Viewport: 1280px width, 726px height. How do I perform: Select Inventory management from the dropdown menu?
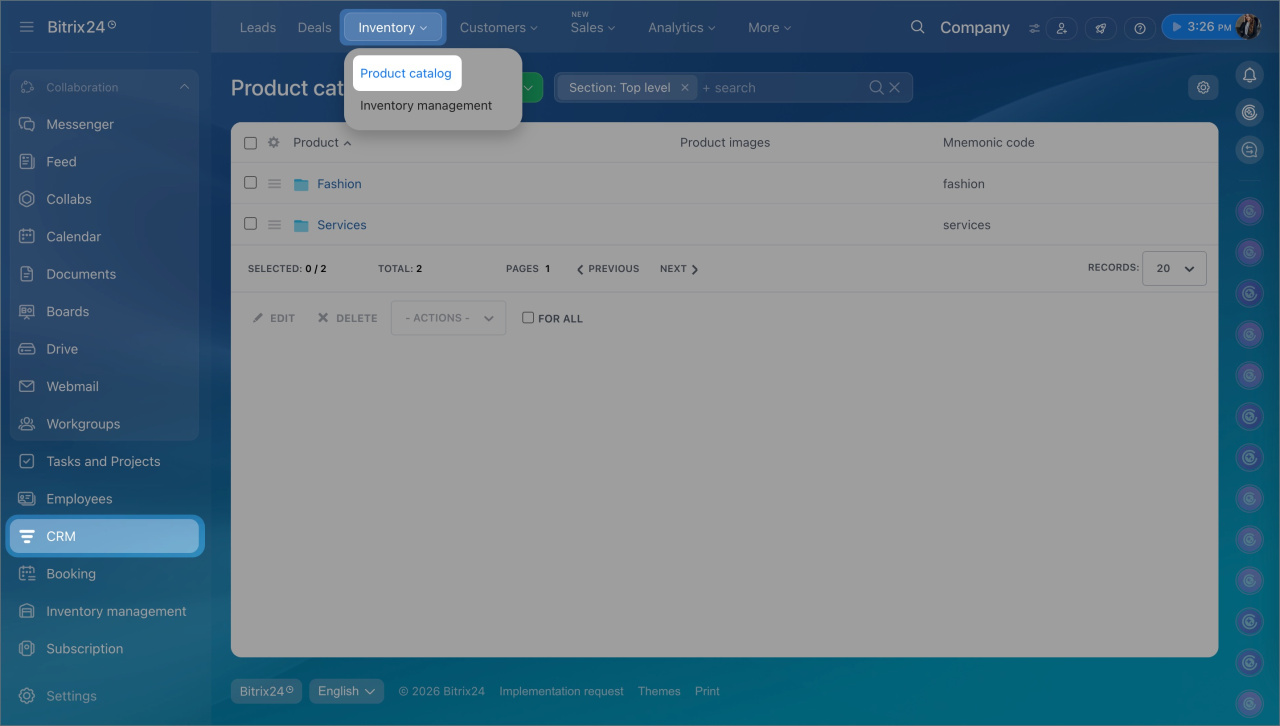click(x=426, y=106)
